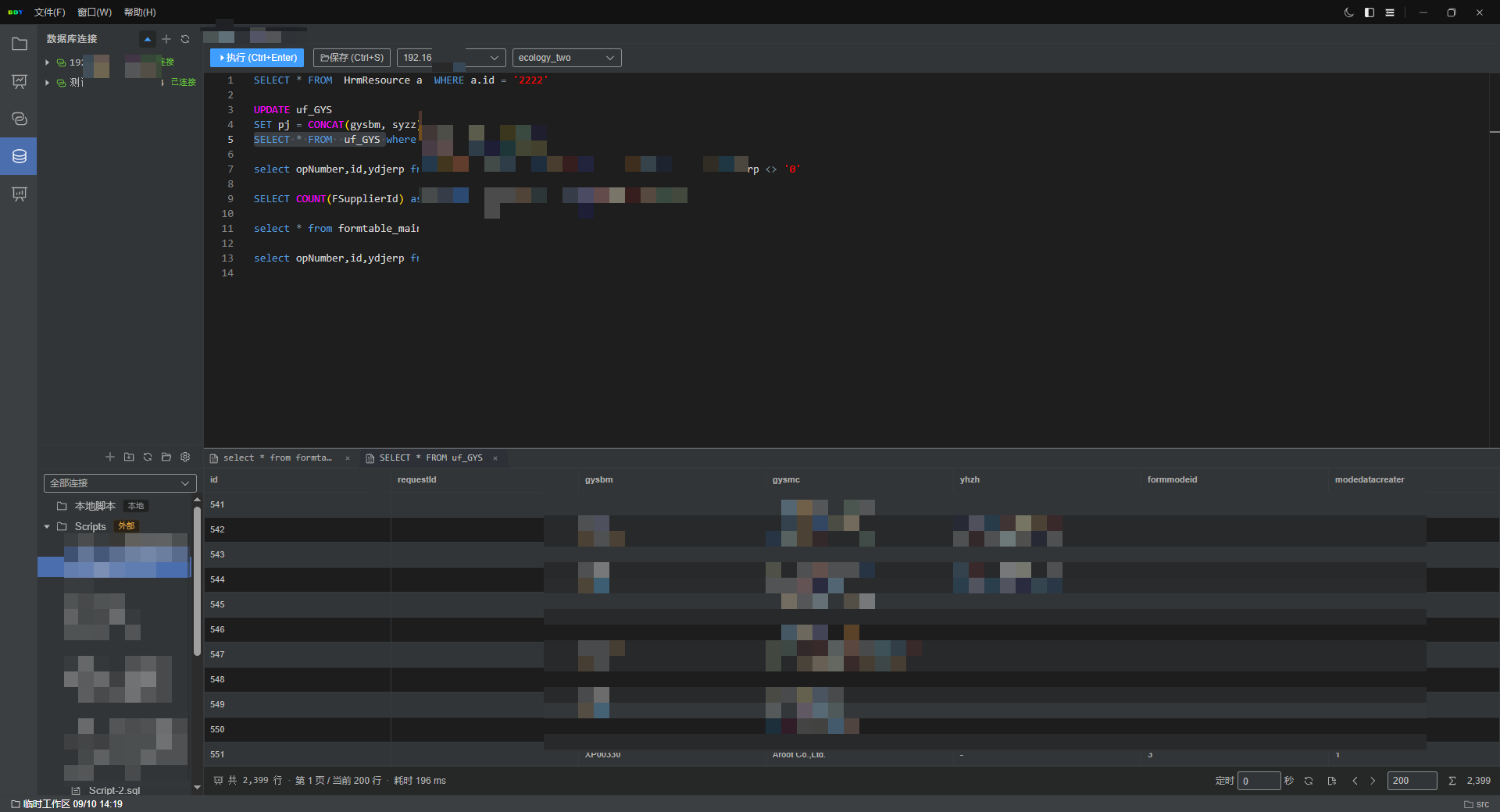Refresh the query result grid
The image size is (1500, 812).
pos(1309,781)
